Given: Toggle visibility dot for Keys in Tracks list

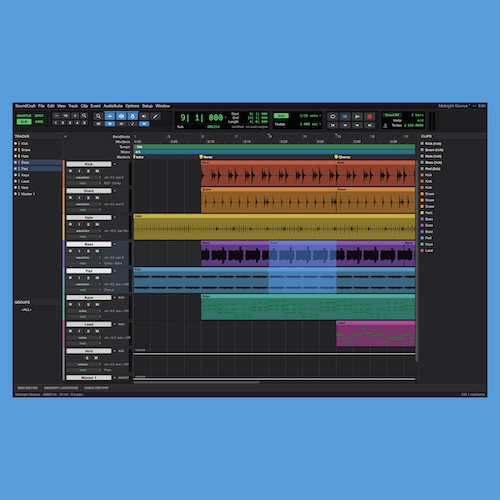Looking at the screenshot, I should 15,175.
